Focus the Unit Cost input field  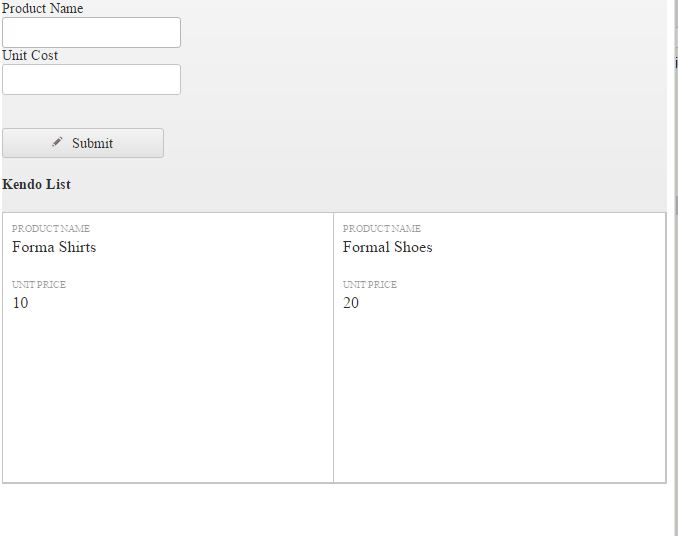(x=91, y=79)
